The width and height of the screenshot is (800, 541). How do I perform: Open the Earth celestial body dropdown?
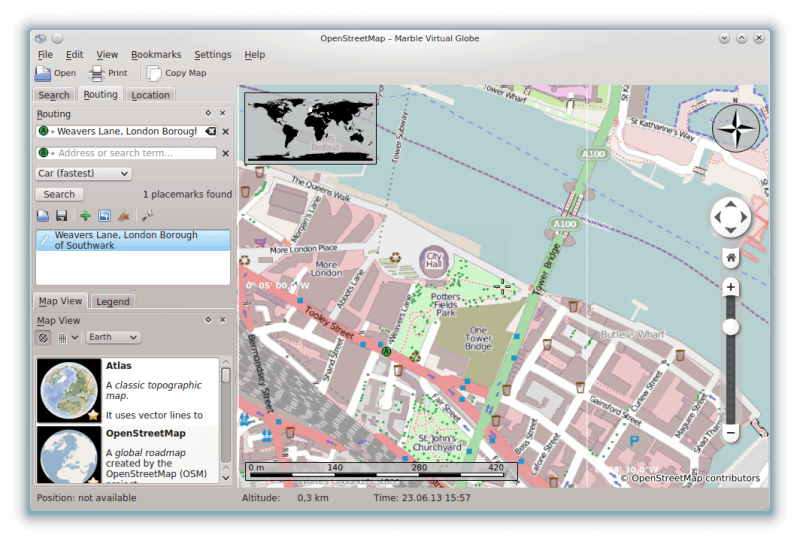point(113,337)
